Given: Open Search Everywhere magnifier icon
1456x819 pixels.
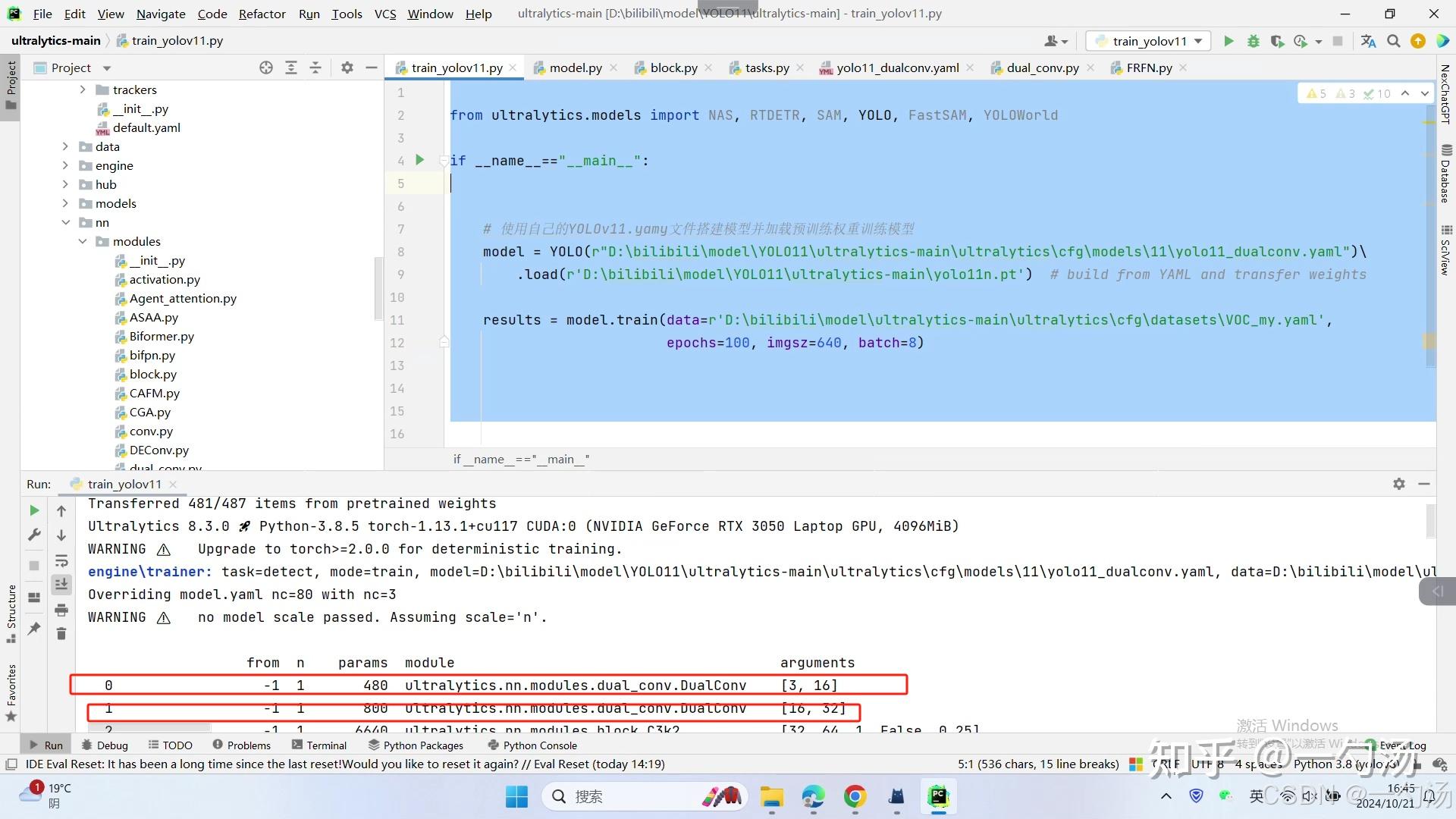Looking at the screenshot, I should [x=1393, y=41].
